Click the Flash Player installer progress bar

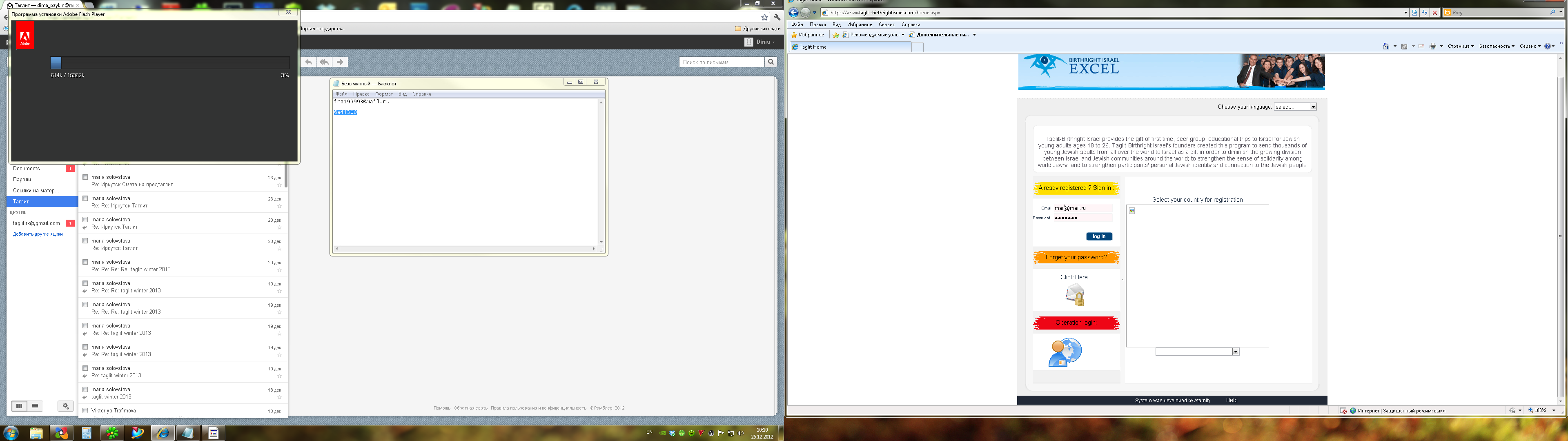(170, 63)
